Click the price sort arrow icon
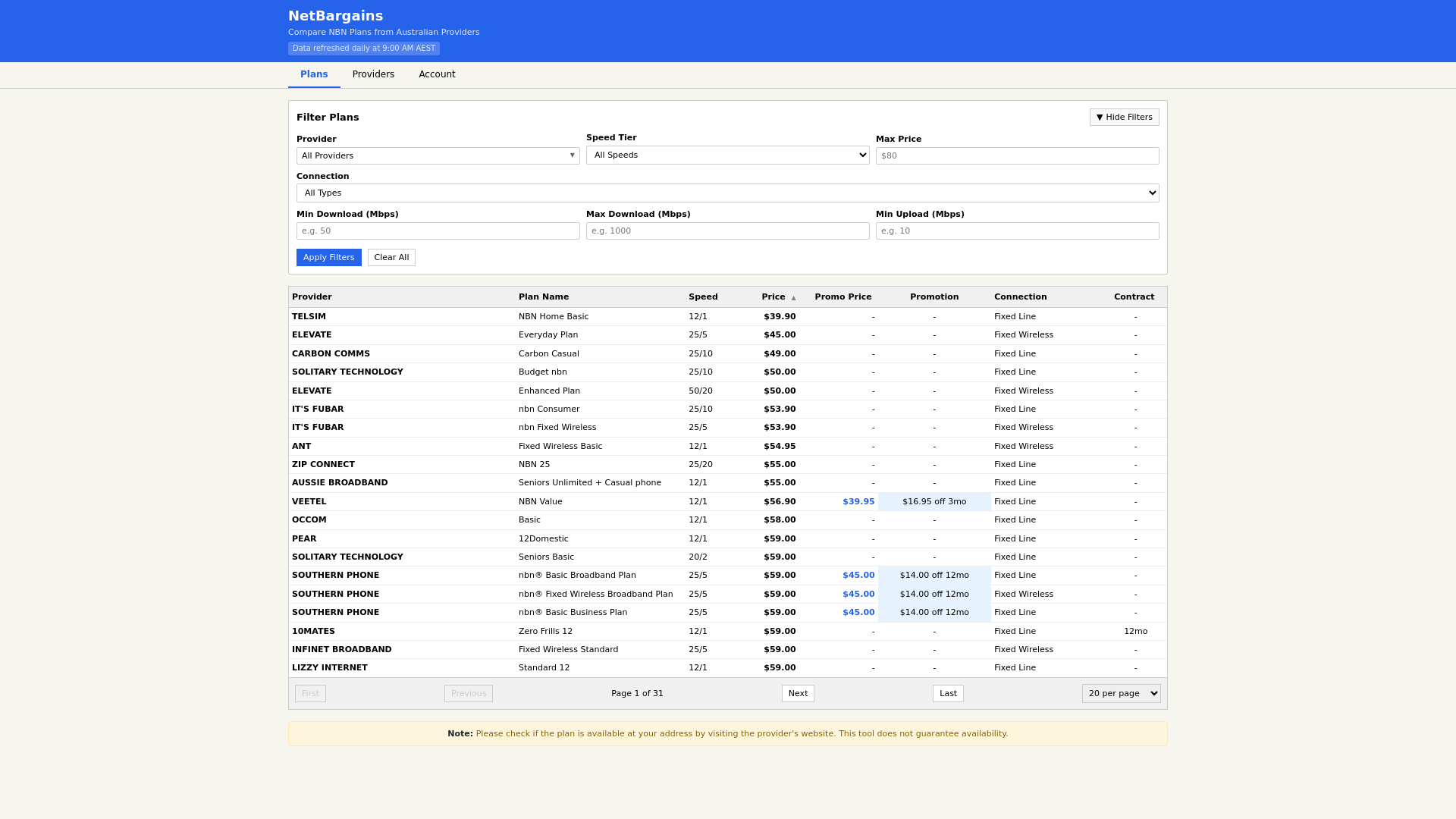 793,298
